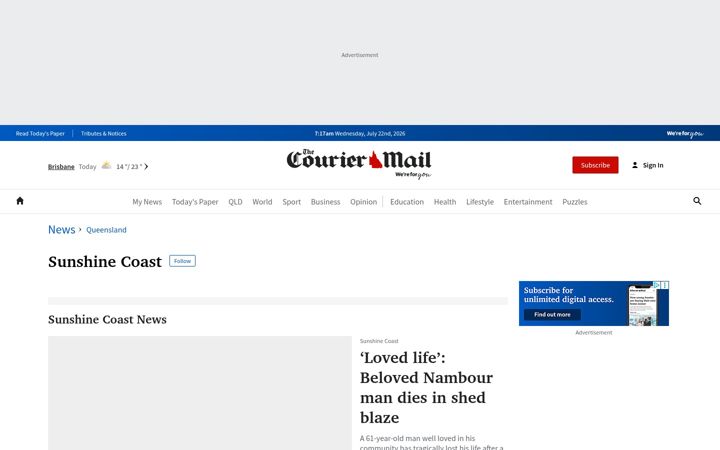Open Tributes & Notices link
Viewport: 720px width, 450px height.
coord(103,134)
